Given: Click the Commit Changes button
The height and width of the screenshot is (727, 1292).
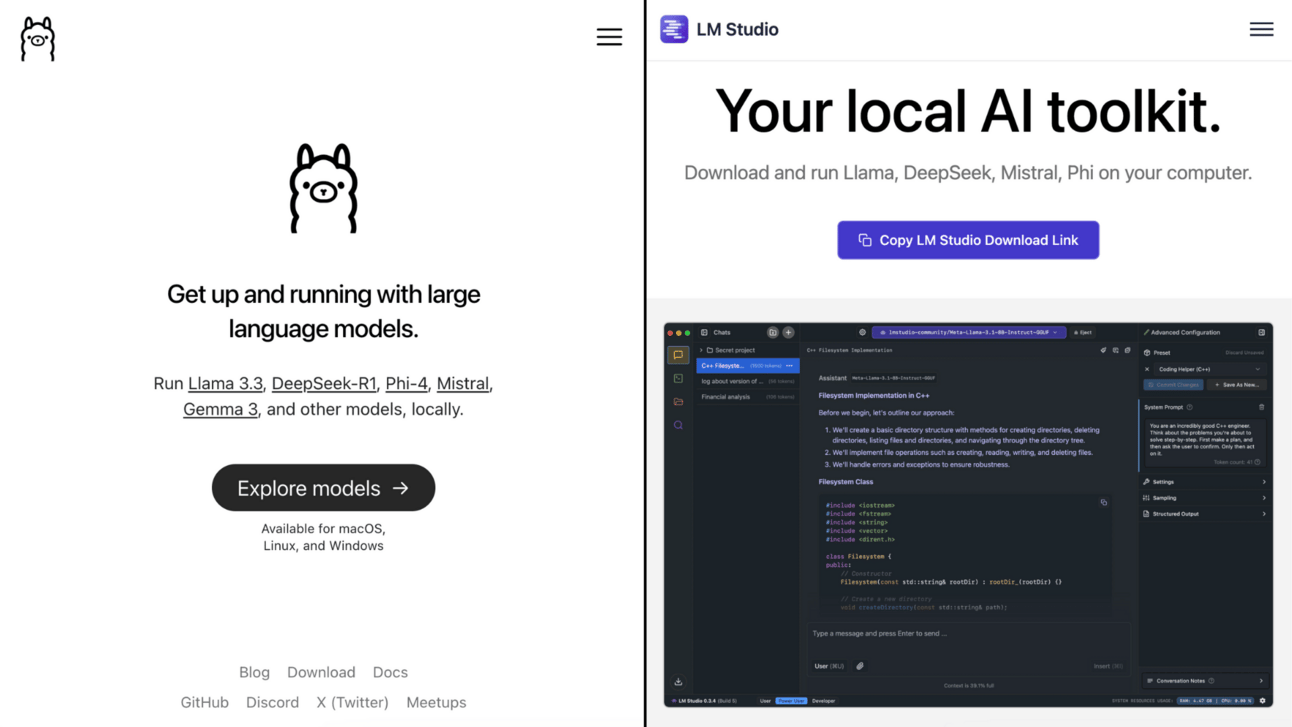Looking at the screenshot, I should [1173, 385].
